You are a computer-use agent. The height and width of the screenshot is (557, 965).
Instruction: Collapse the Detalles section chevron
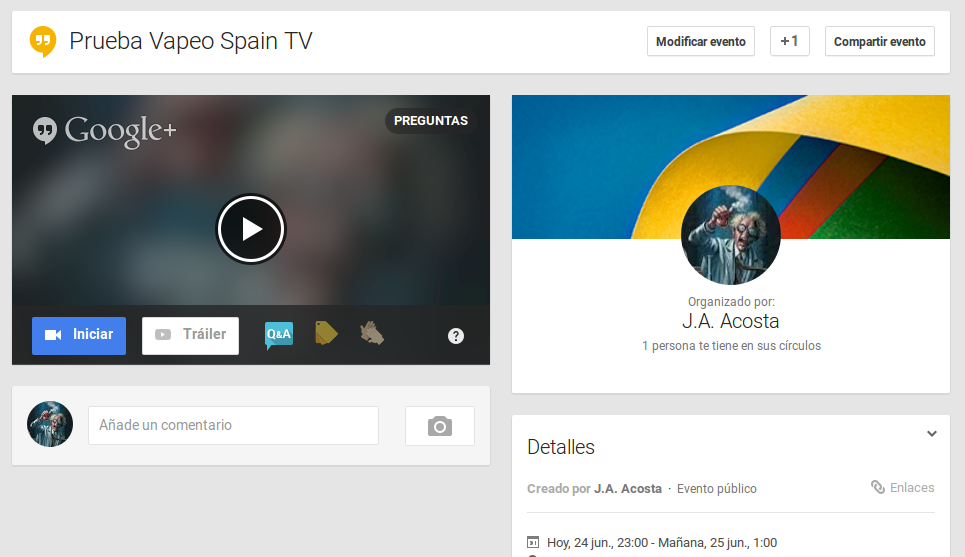coord(932,434)
